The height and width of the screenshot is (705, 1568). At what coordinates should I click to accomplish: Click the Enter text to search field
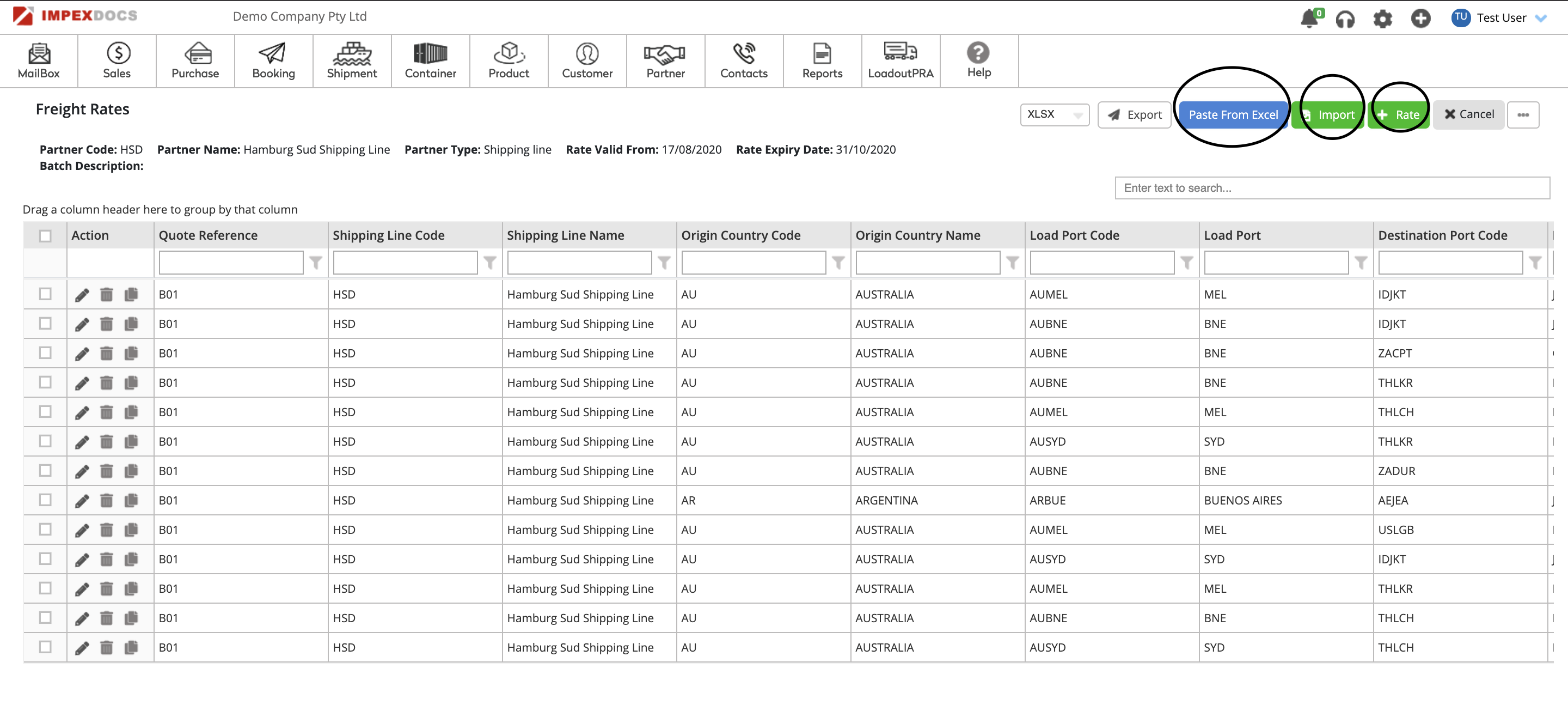click(x=1331, y=189)
